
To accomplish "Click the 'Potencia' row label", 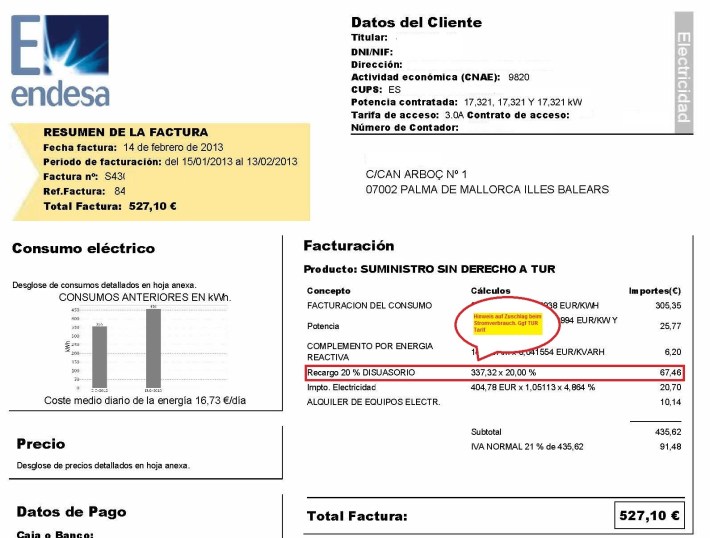I will pyautogui.click(x=323, y=326).
